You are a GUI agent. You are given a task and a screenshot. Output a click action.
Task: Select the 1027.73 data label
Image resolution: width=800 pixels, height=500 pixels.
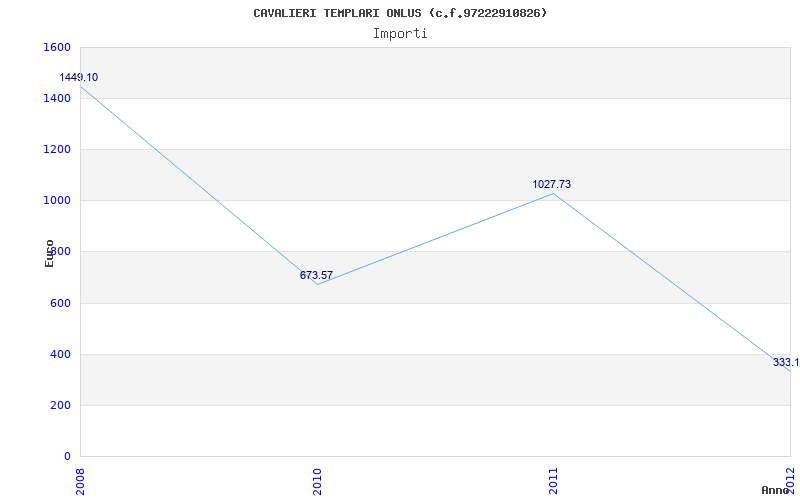click(552, 184)
